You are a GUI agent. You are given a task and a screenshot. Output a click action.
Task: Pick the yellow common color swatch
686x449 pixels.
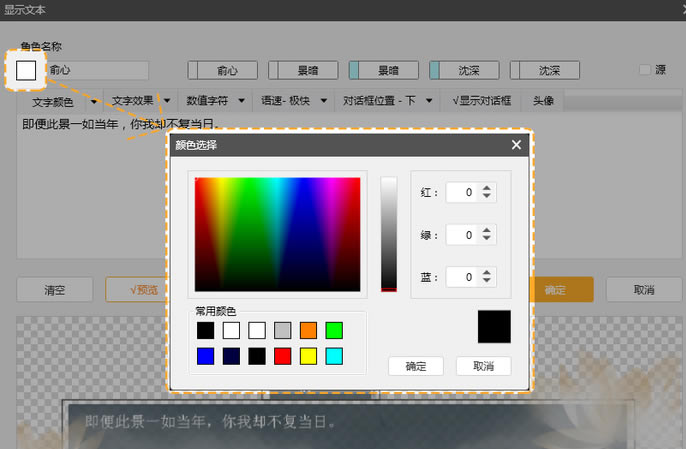pos(308,355)
